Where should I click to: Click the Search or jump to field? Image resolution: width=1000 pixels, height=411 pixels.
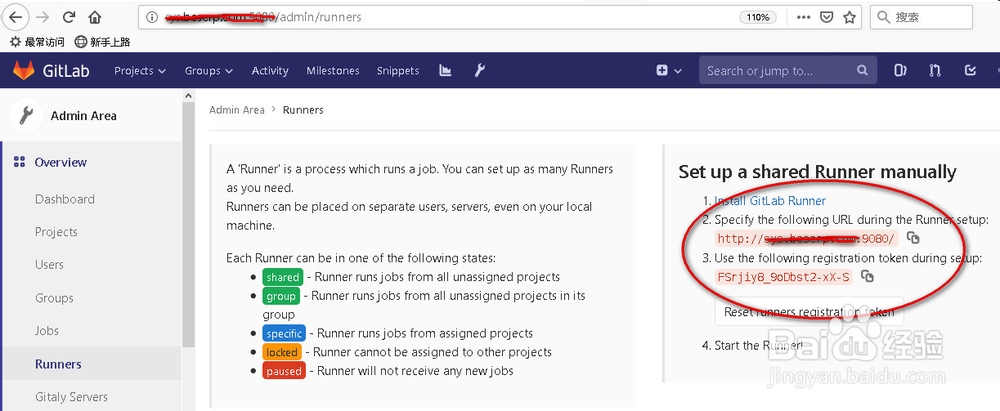click(788, 71)
